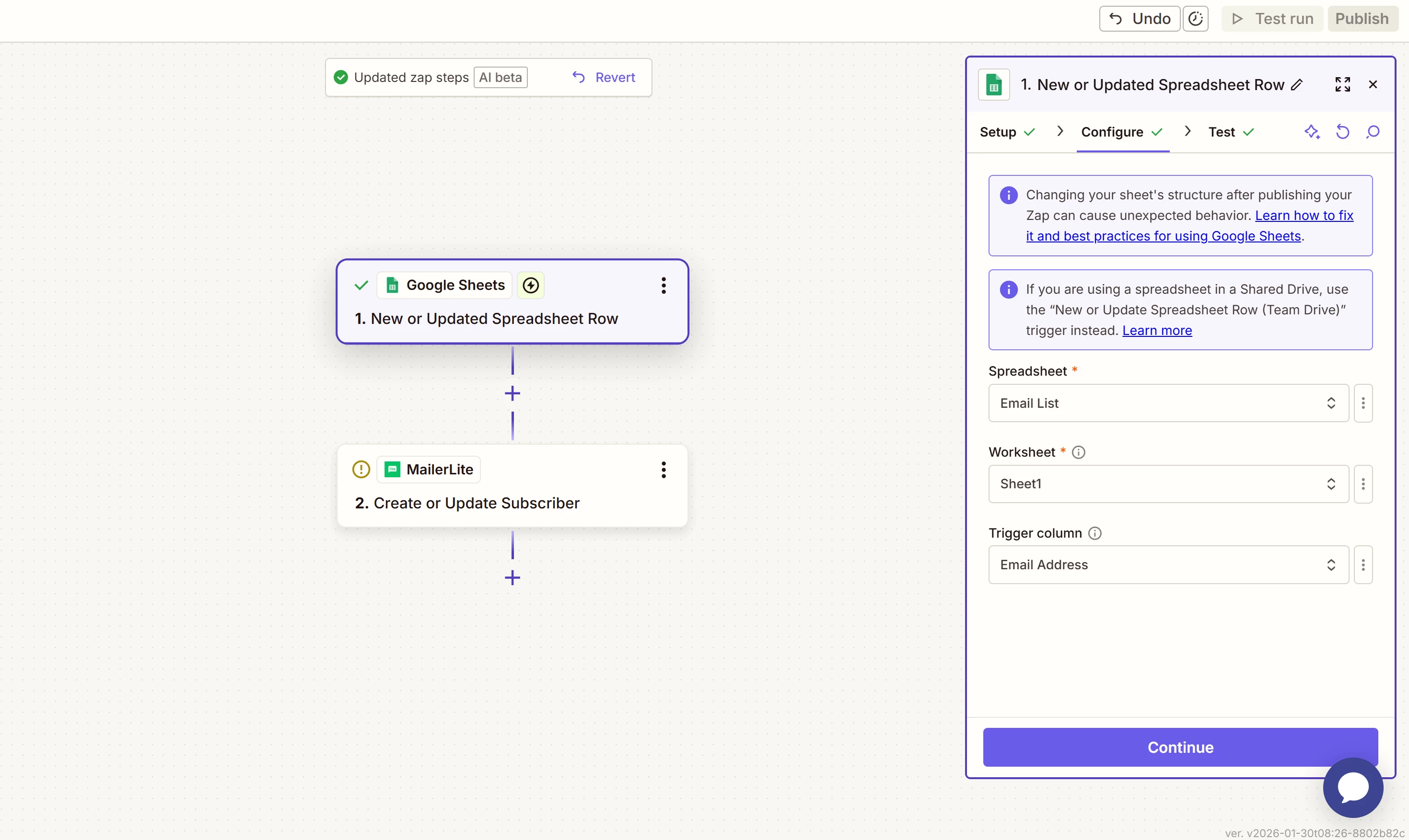Click plus to add step between steps
This screenshot has width=1409, height=840.
512,393
